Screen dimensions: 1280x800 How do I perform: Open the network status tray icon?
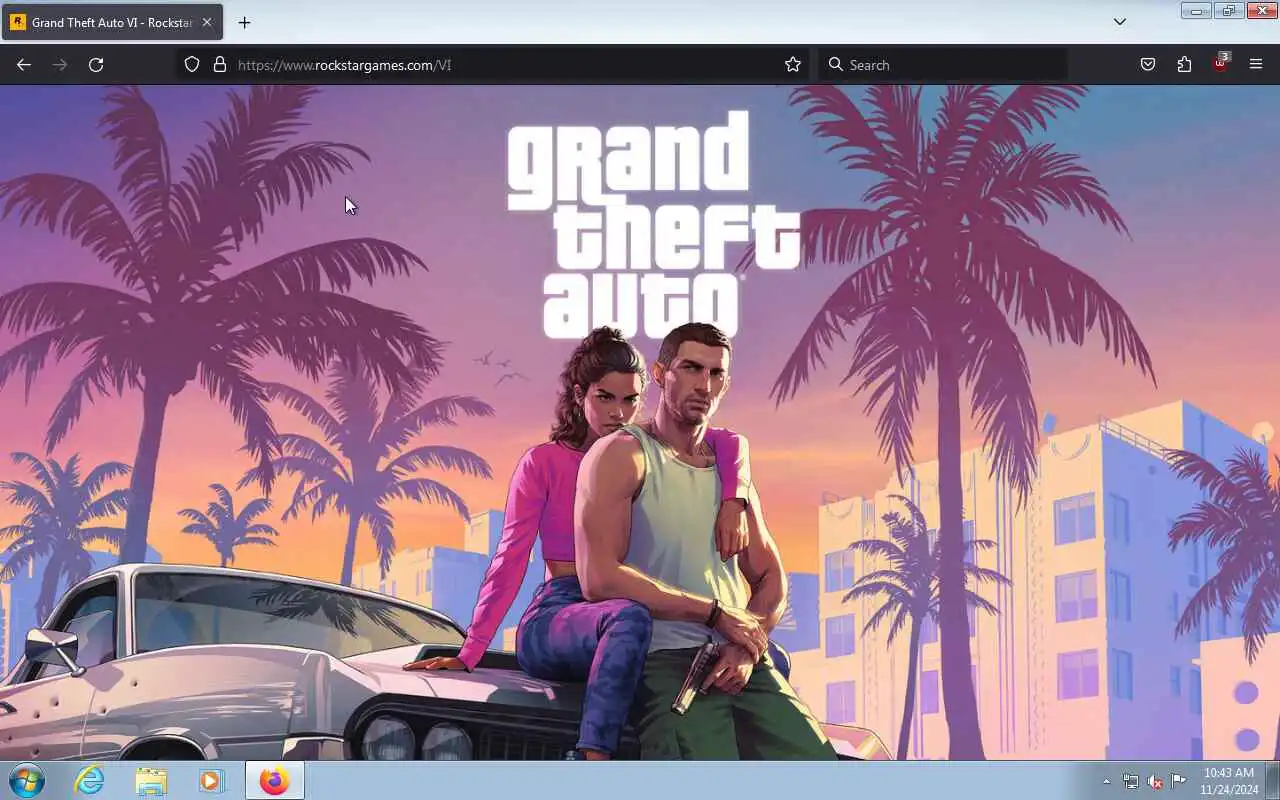(x=1130, y=781)
